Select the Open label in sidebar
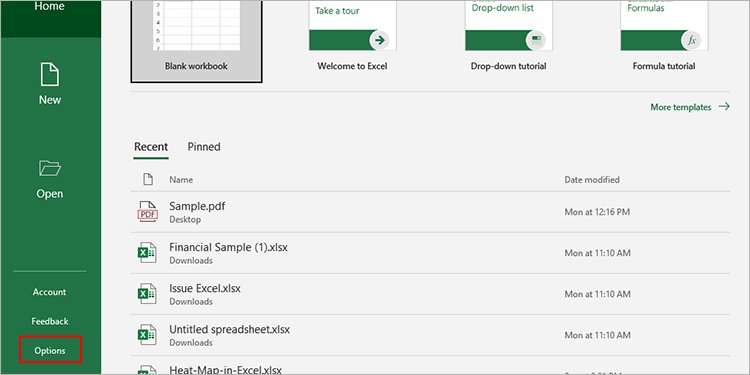This screenshot has width=750, height=375. pyautogui.click(x=50, y=194)
